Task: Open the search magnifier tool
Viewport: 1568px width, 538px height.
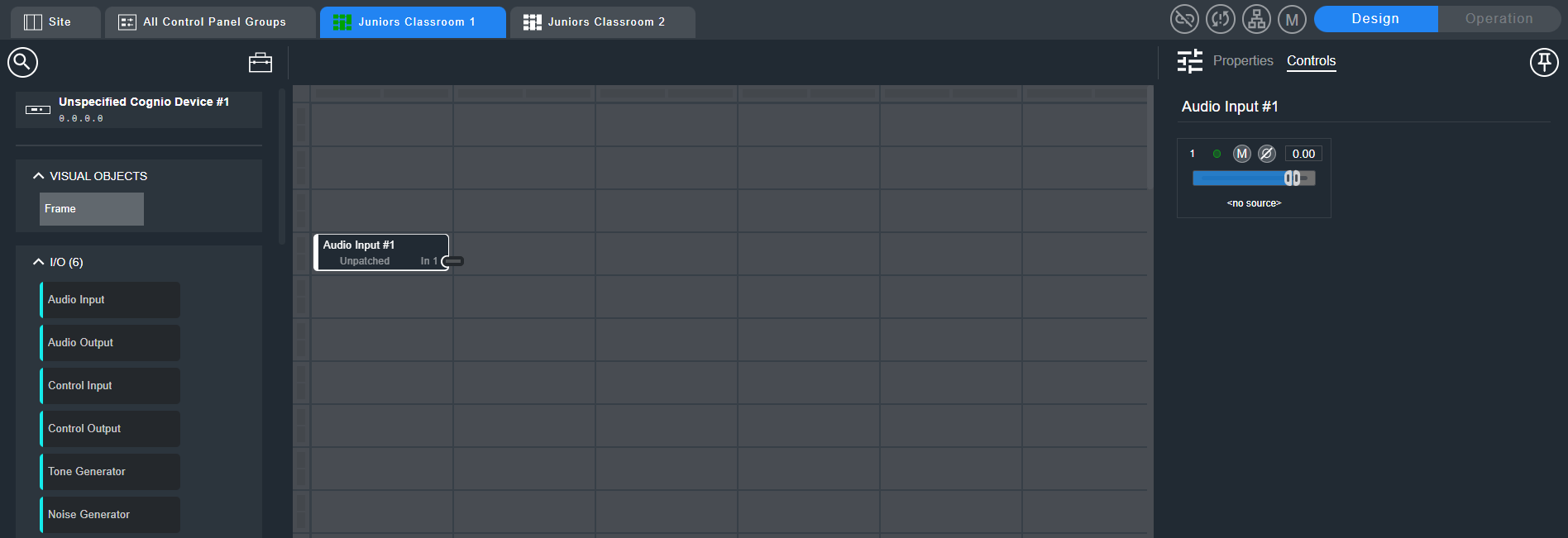Action: coord(22,62)
